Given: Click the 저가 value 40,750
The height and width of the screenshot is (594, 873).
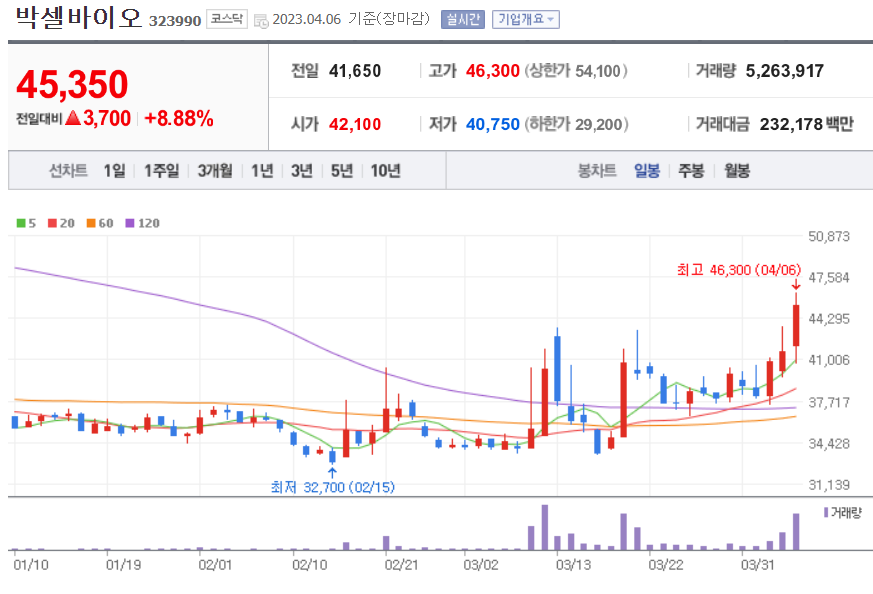Looking at the screenshot, I should (x=493, y=124).
